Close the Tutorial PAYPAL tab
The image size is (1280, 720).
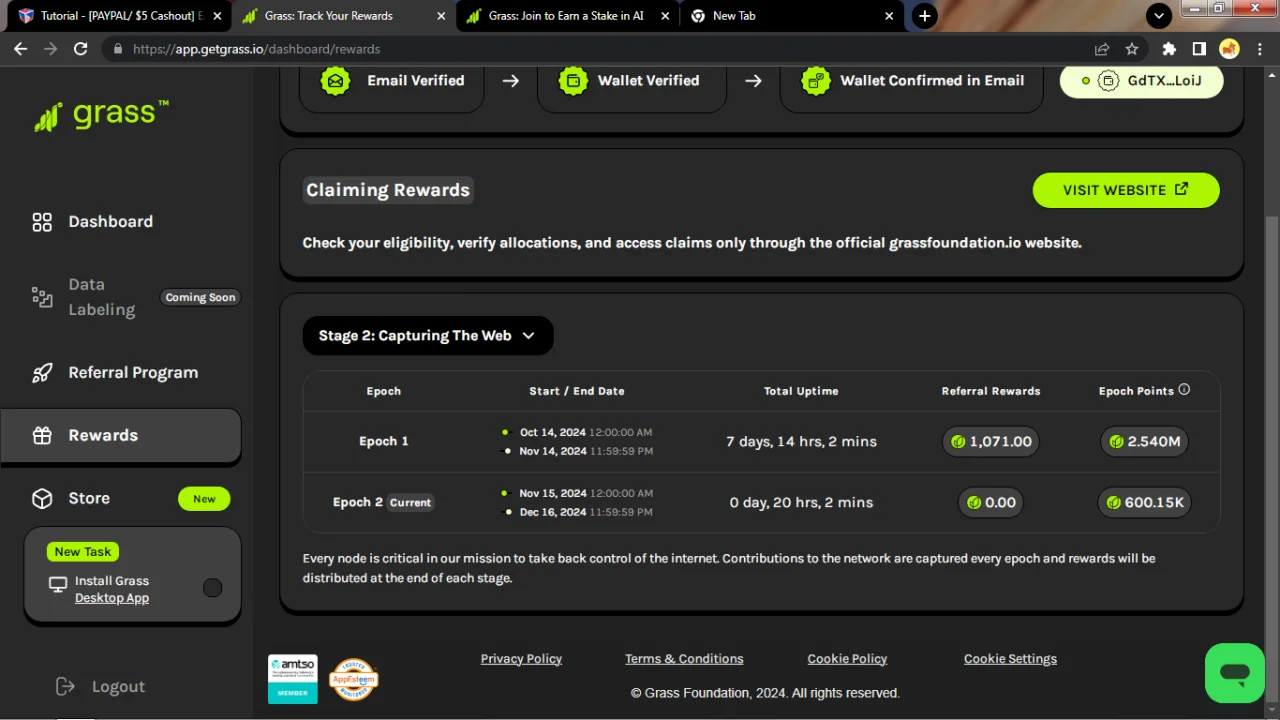pyautogui.click(x=217, y=16)
